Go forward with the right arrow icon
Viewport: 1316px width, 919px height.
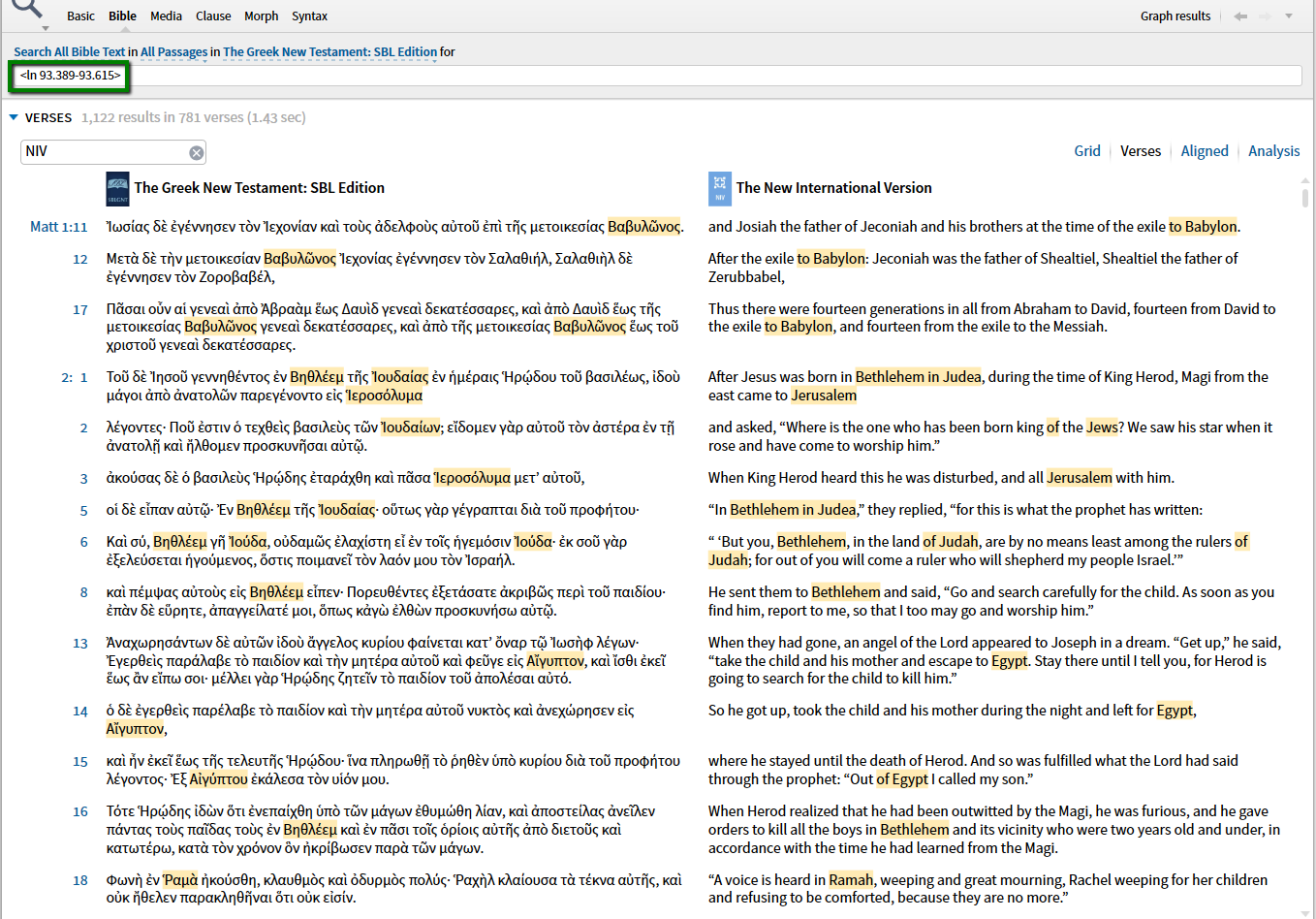click(1265, 16)
